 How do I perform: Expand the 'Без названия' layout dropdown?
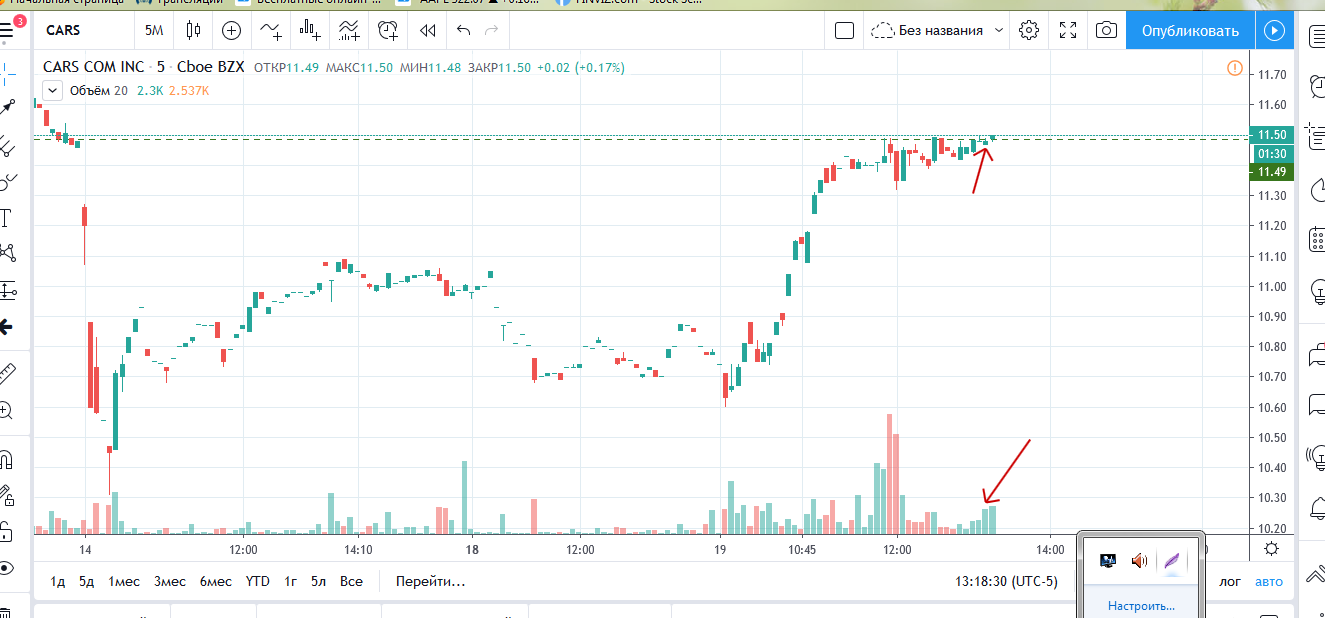pyautogui.click(x=938, y=30)
